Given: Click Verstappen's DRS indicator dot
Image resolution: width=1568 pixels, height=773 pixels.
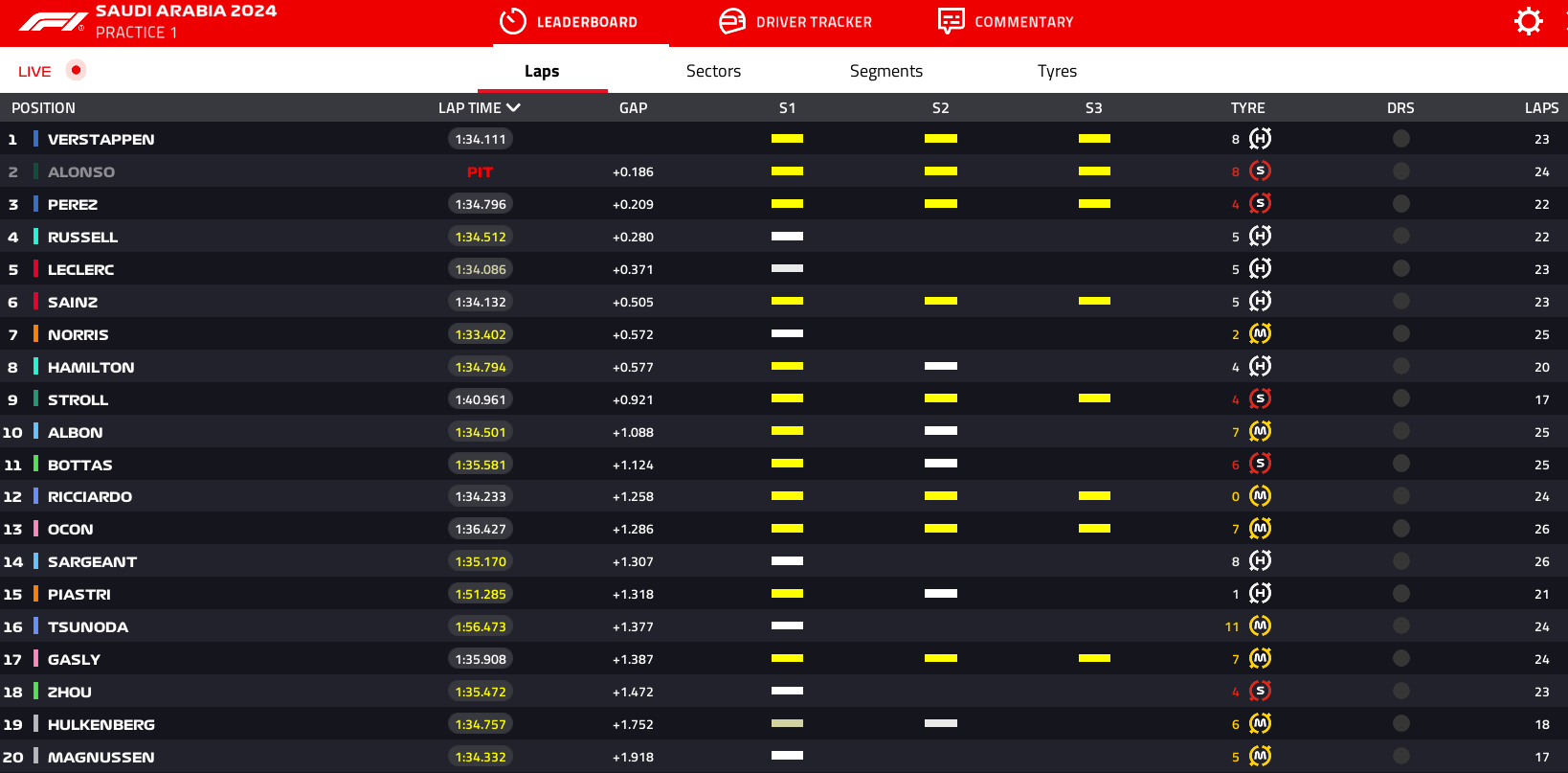Looking at the screenshot, I should tap(1401, 139).
